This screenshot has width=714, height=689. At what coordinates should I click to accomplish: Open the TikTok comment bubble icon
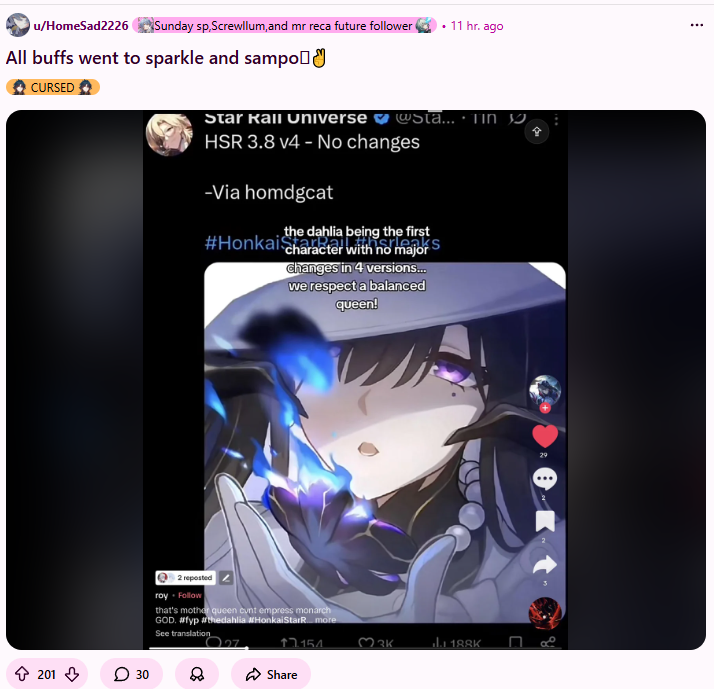[x=545, y=479]
